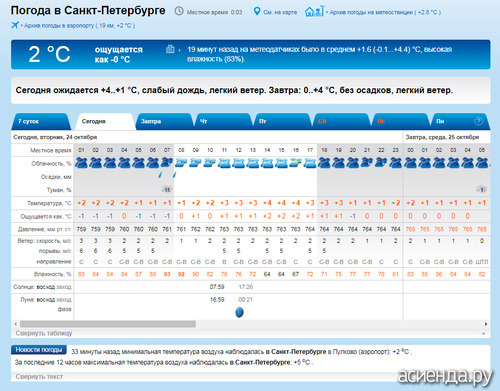
Task: Click the Влажность, % row label
Action: (x=53, y=274)
